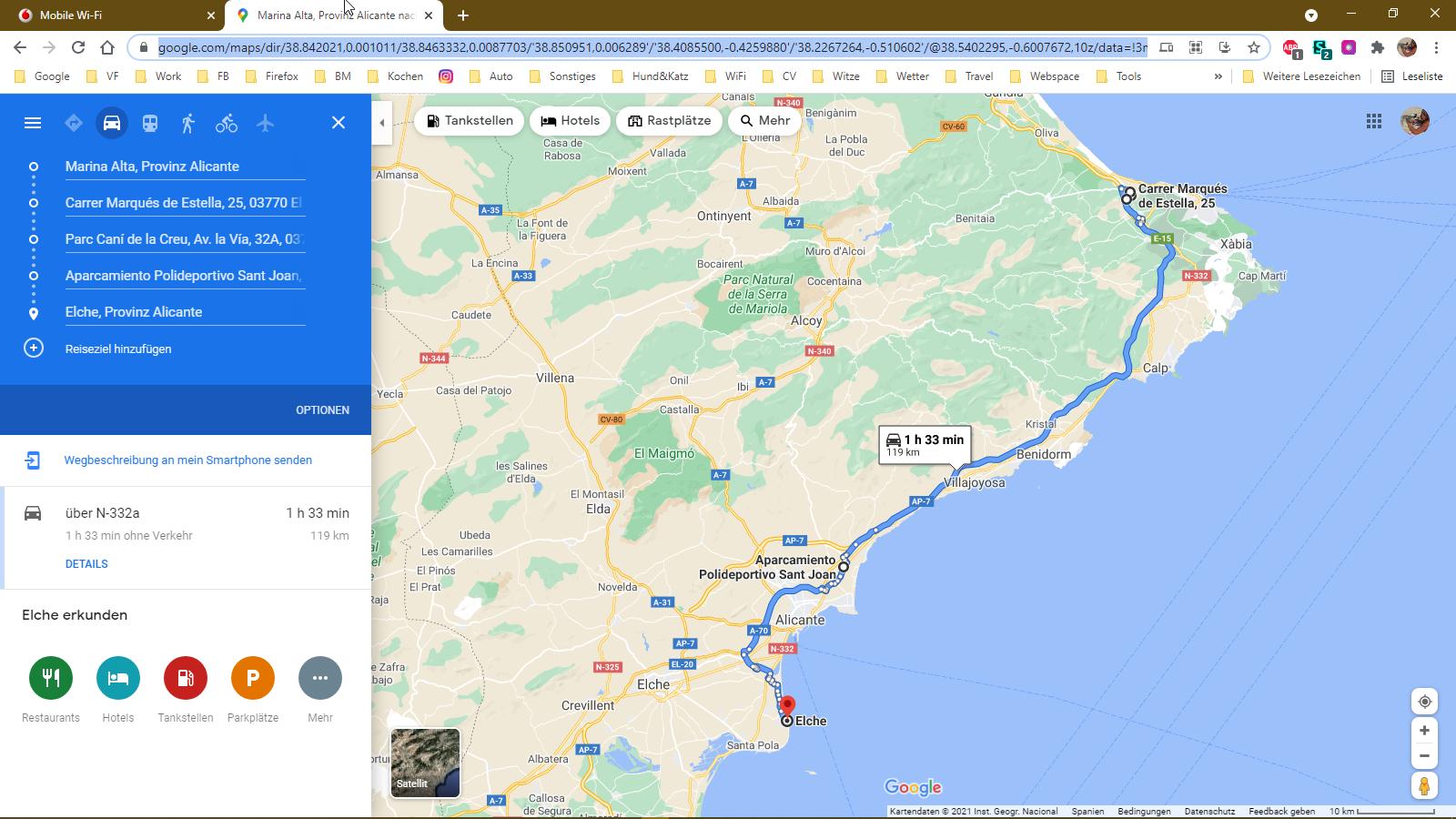This screenshot has height=819, width=1456.
Task: Activate Street View pegman
Action: click(x=1425, y=785)
